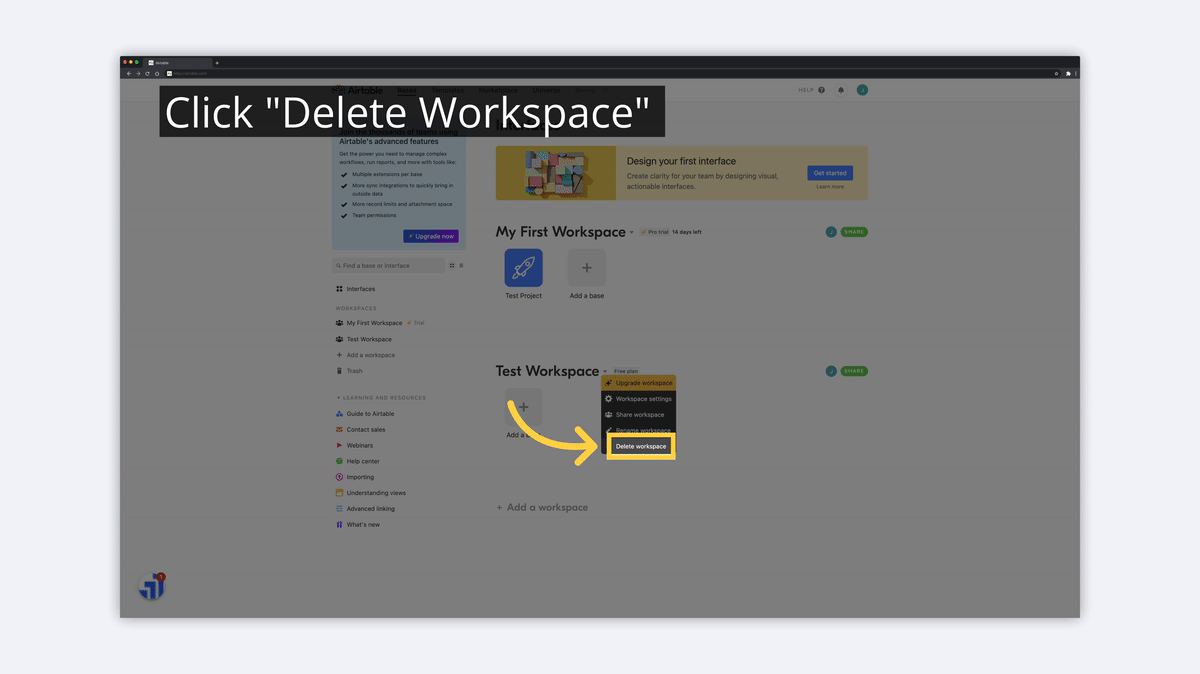Click the Airtable logo
Viewport: 1200px width, 674px height.
click(x=358, y=90)
